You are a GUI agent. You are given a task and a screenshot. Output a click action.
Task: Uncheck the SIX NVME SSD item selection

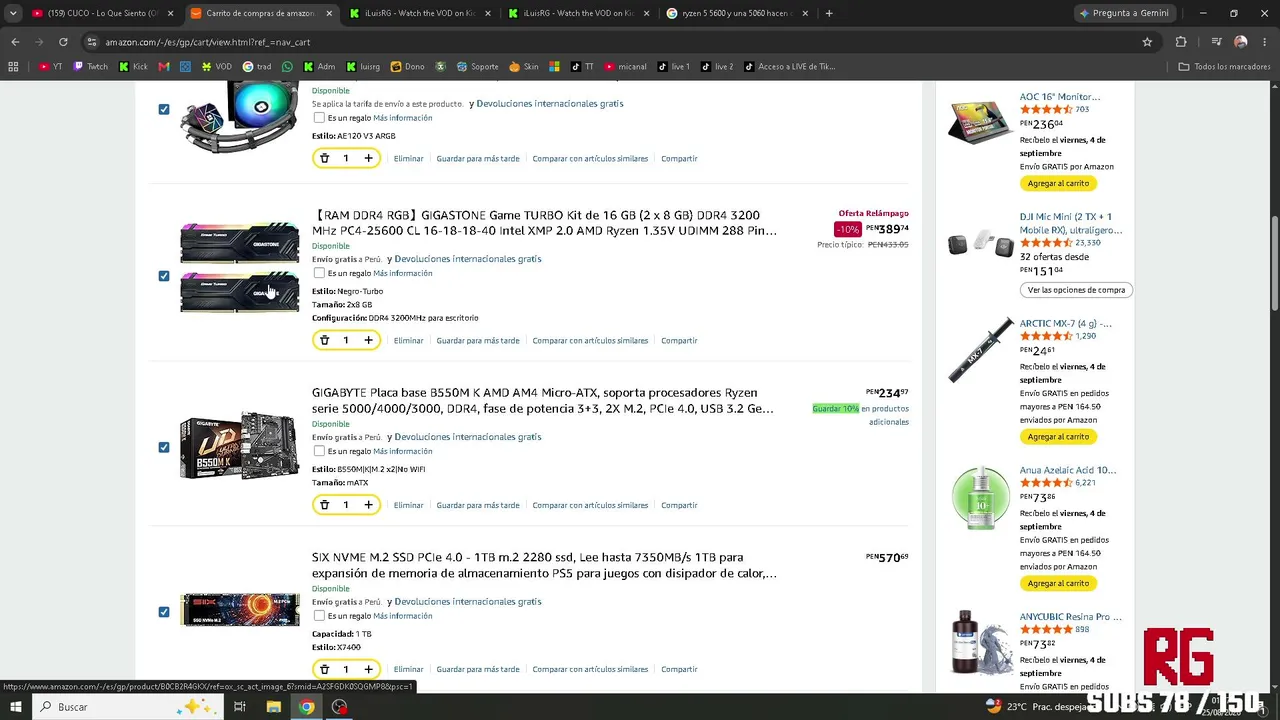(x=164, y=612)
